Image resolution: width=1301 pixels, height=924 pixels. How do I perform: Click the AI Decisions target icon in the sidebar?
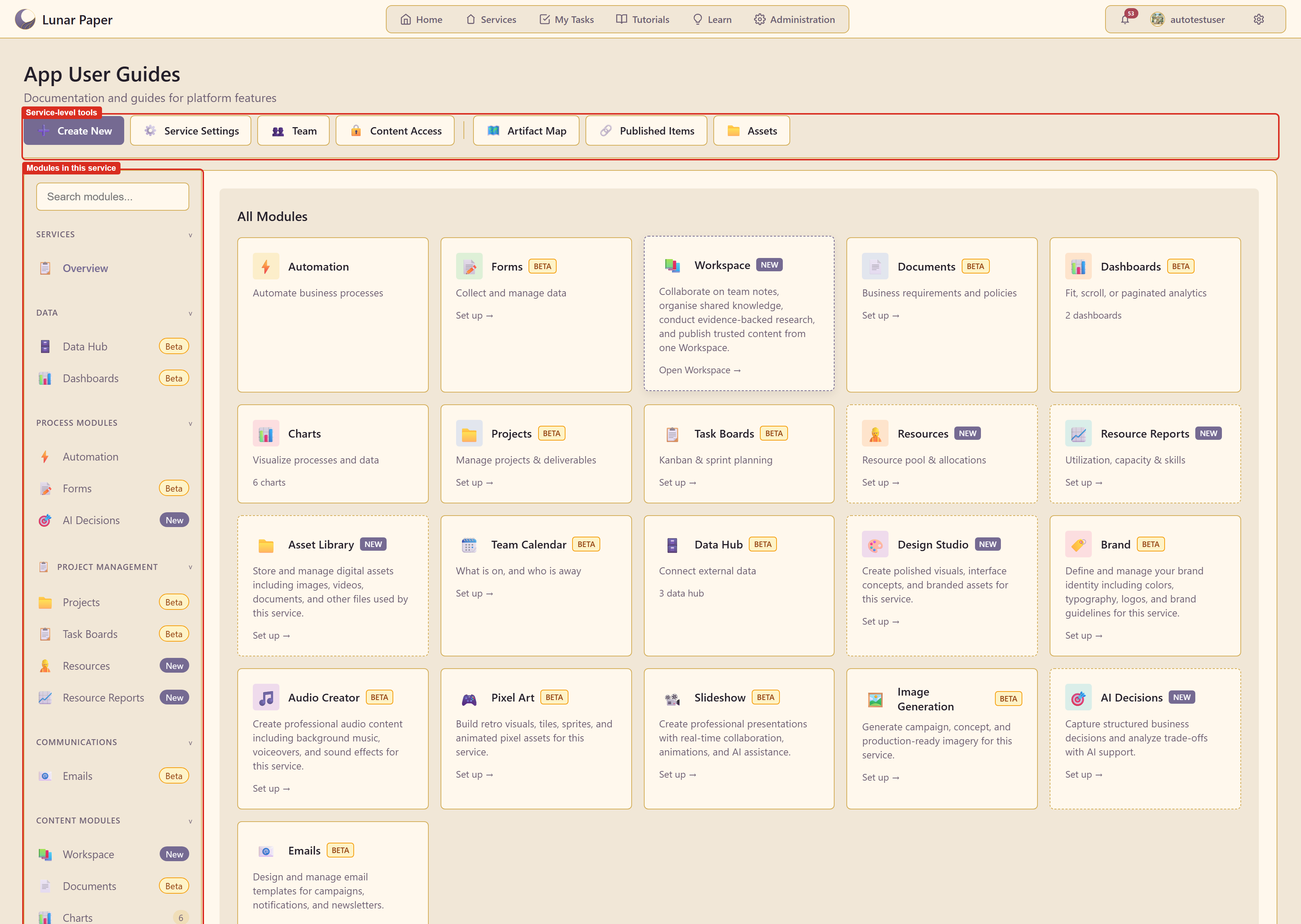pyautogui.click(x=45, y=520)
